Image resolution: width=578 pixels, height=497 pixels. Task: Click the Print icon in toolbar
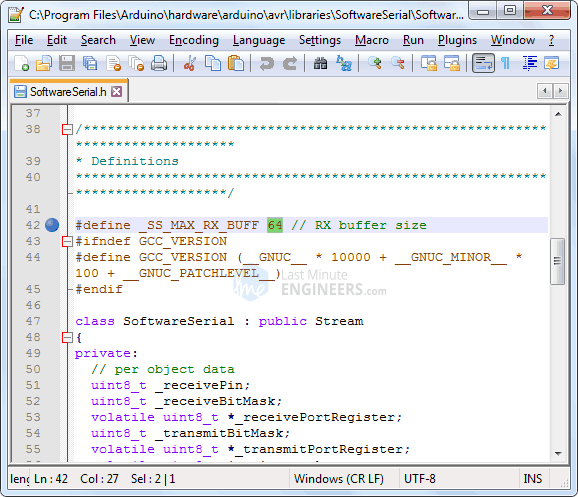159,63
